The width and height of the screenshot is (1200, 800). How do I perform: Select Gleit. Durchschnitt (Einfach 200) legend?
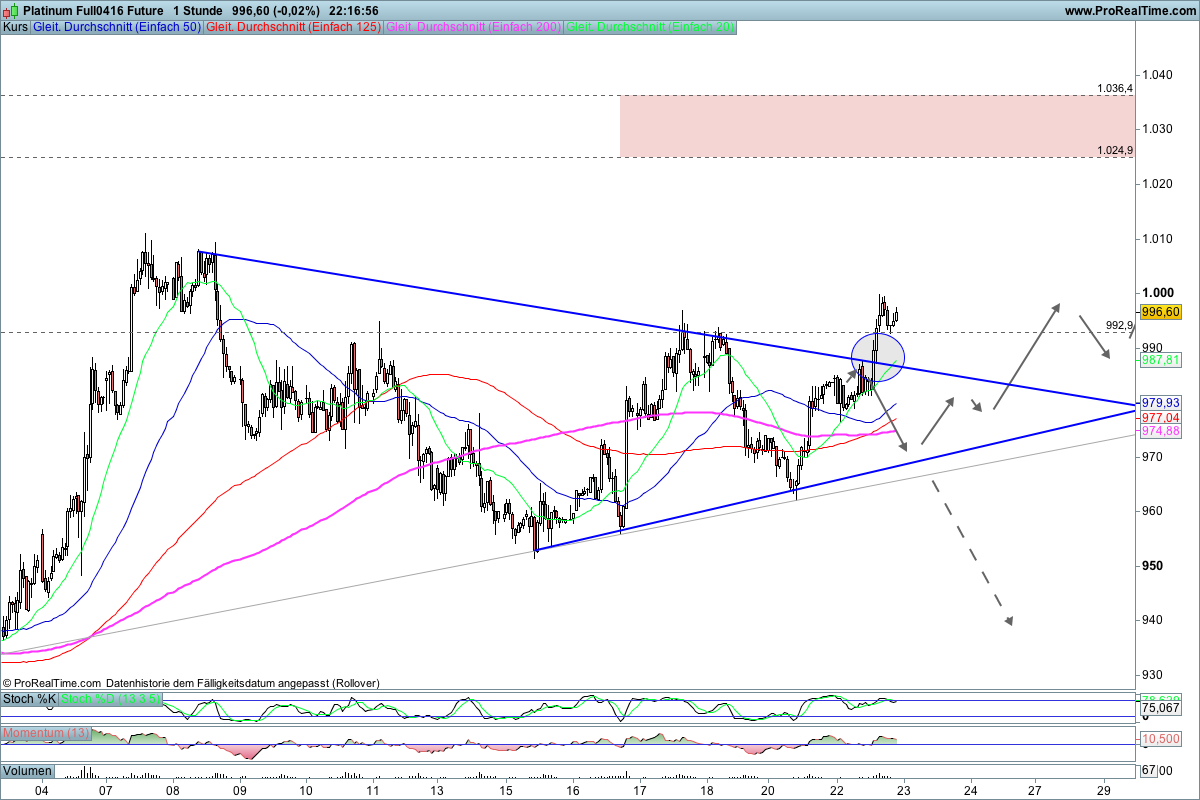(474, 28)
